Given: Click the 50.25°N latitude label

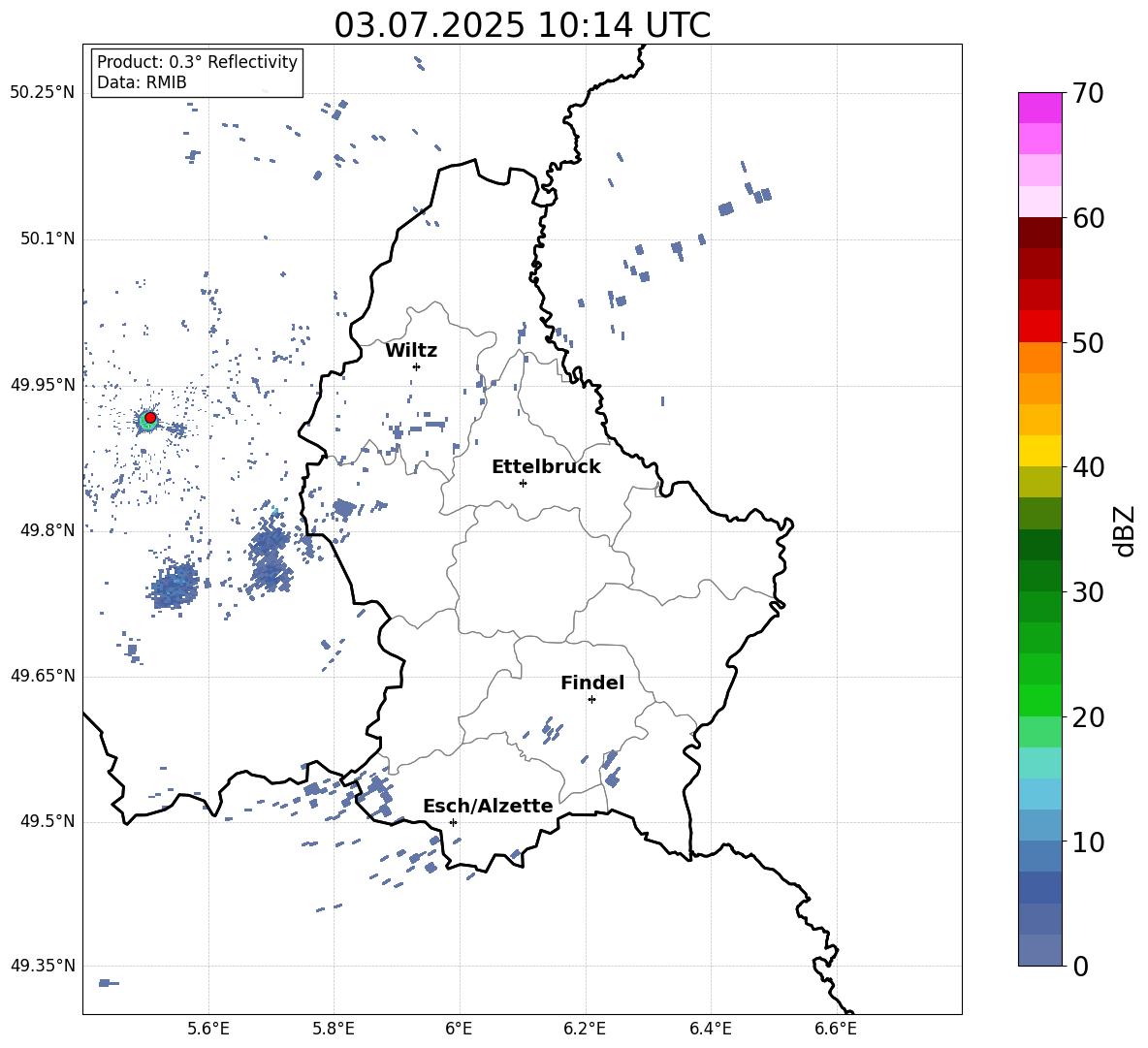Looking at the screenshot, I should click(x=43, y=93).
